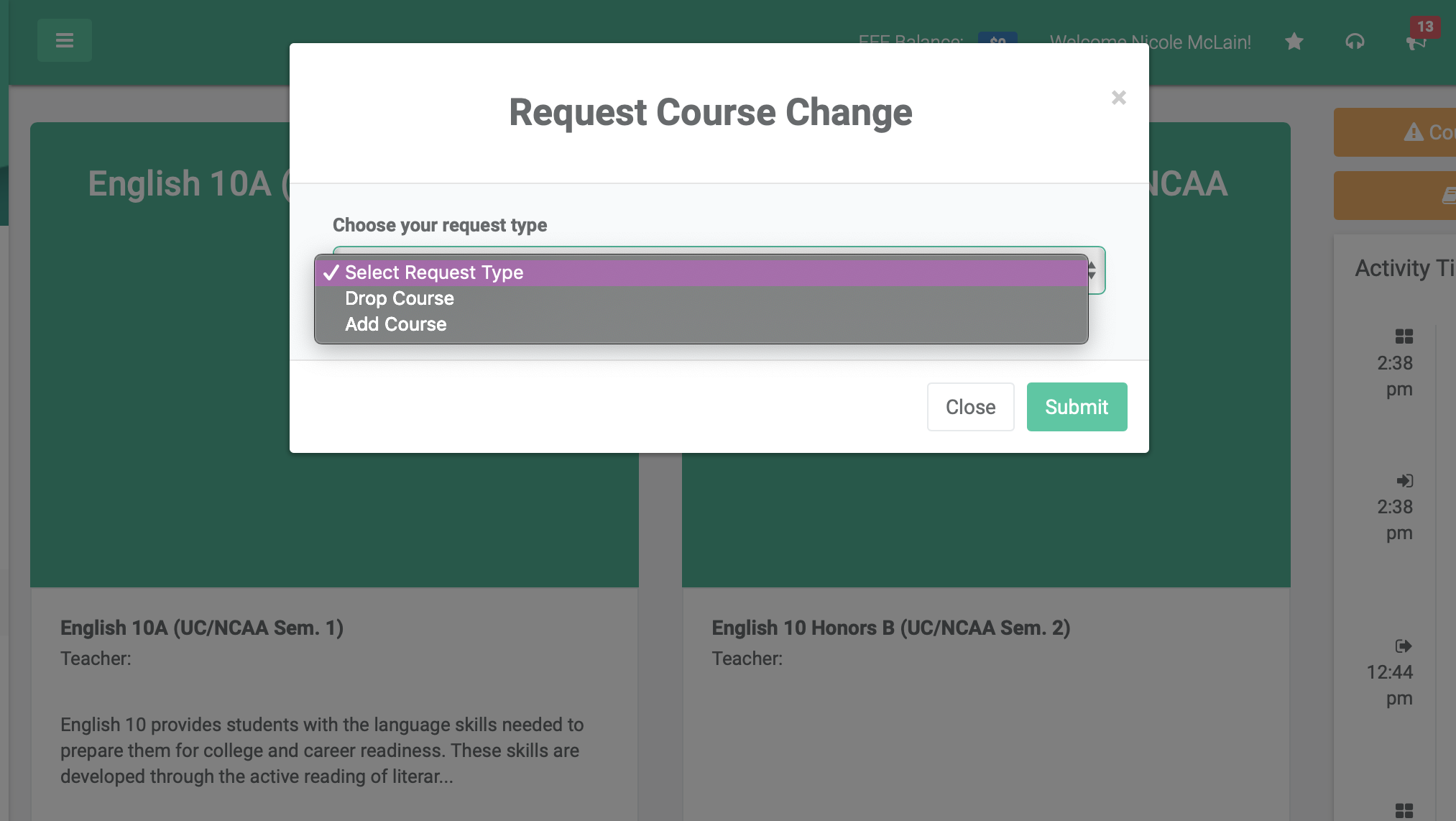
Task: Open support via the headphones icon
Action: coord(1355,42)
